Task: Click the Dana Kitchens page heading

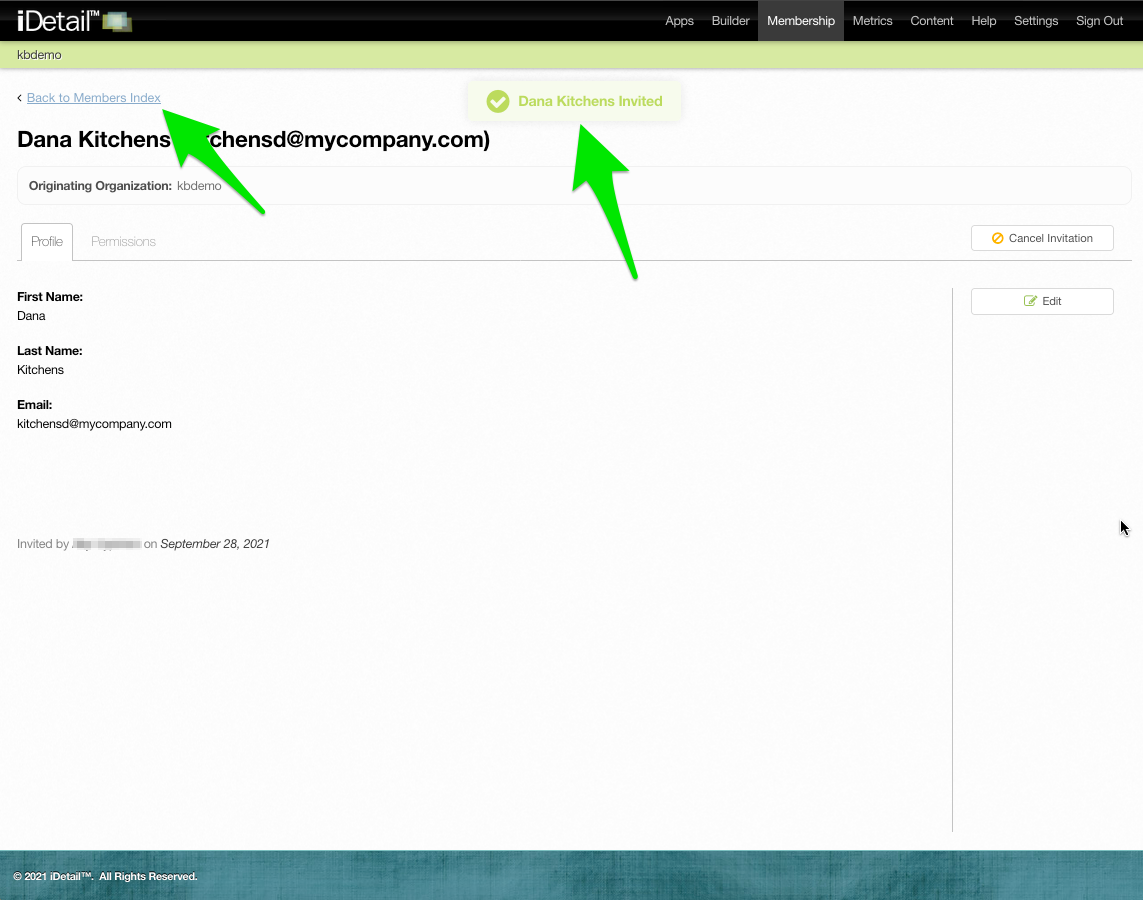Action: point(253,139)
